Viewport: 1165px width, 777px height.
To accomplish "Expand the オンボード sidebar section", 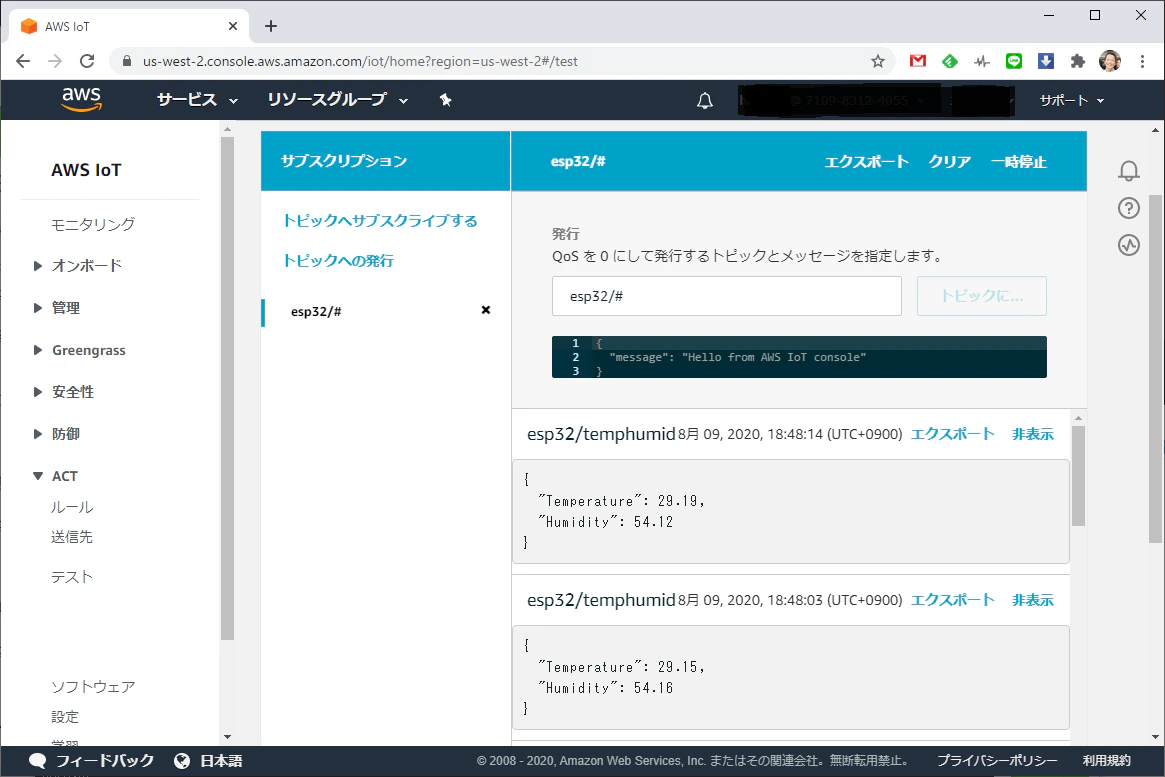I will point(78,265).
